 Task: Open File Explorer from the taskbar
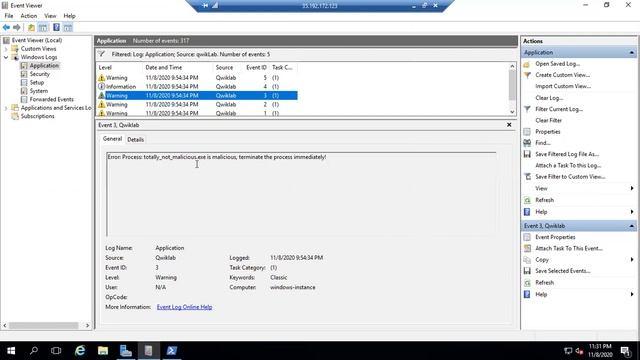tap(103, 351)
